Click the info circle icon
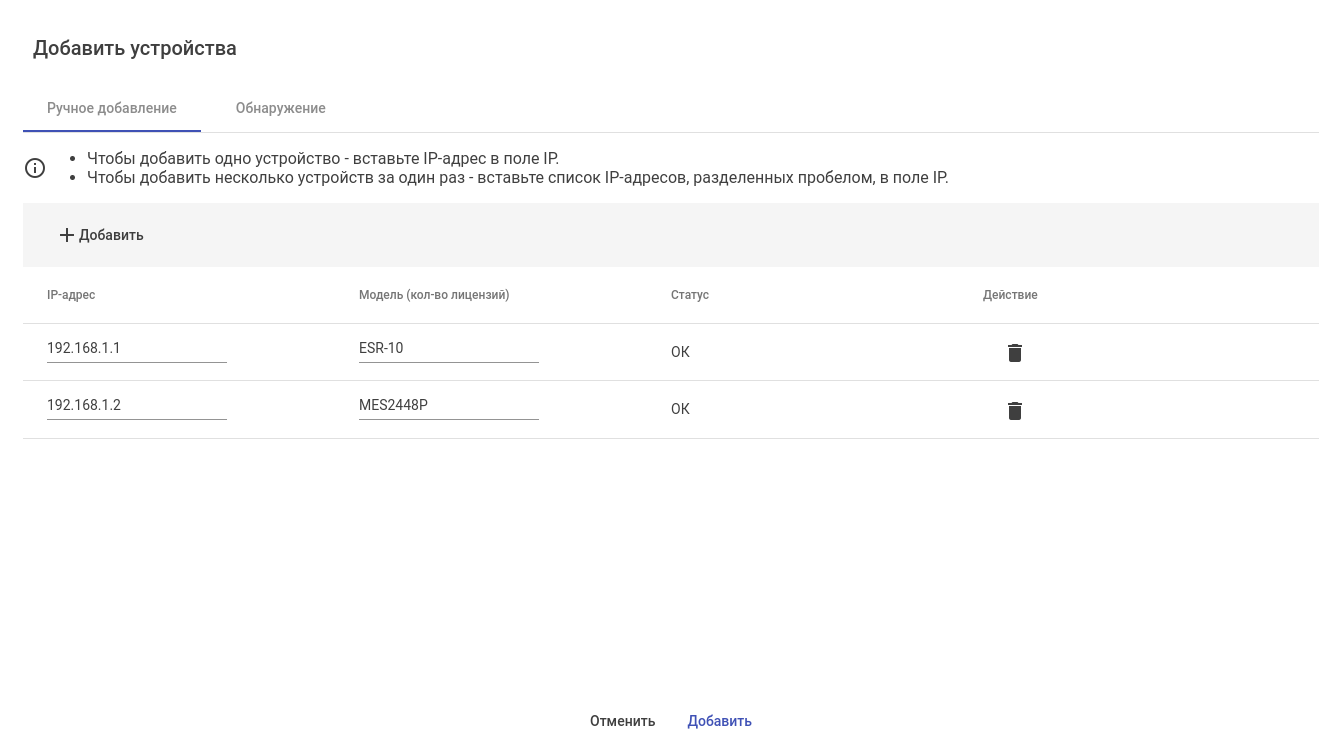The height and width of the screenshot is (752, 1341). tap(35, 168)
